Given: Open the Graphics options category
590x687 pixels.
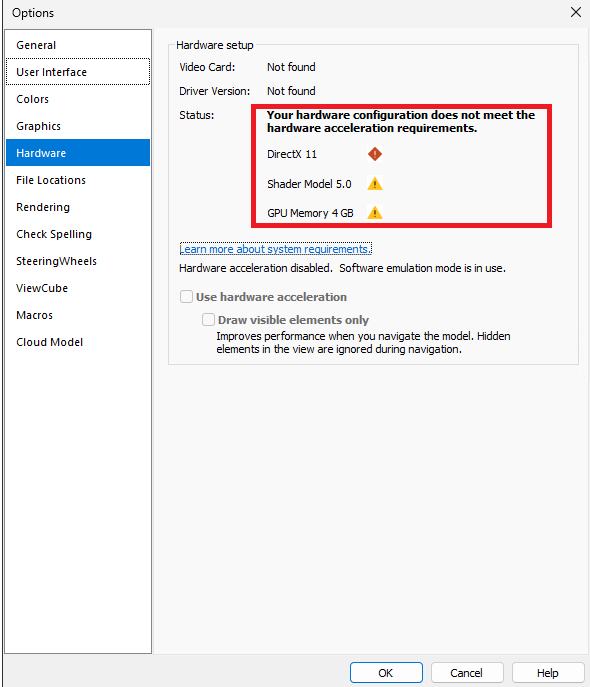Looking at the screenshot, I should click(78, 126).
